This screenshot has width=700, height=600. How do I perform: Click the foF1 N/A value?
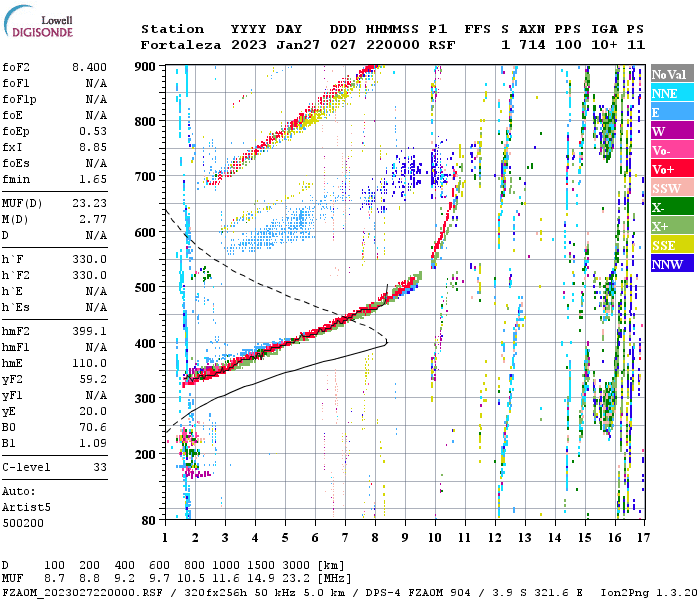tap(96, 83)
